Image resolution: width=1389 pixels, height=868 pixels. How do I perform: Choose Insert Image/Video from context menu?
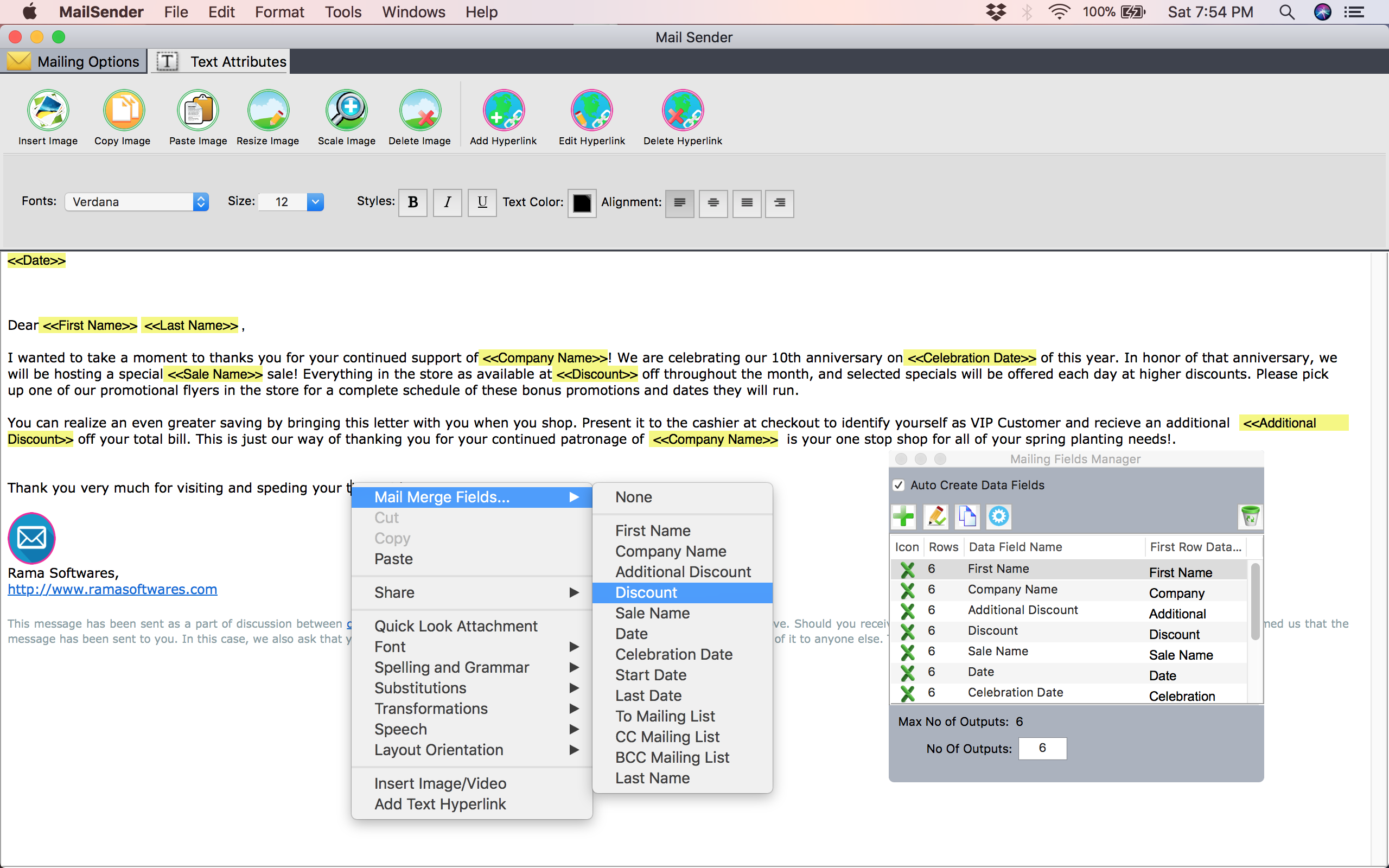click(x=472, y=783)
